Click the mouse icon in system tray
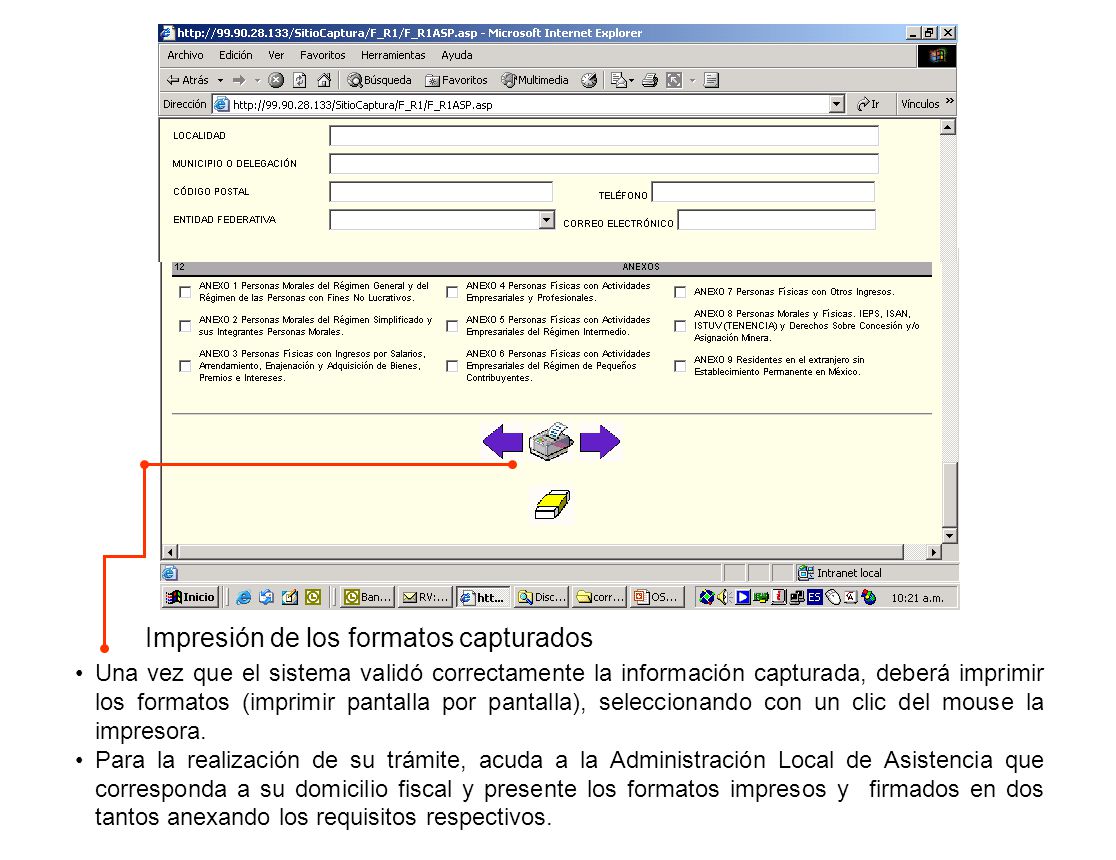The image size is (1116, 860). tap(833, 597)
